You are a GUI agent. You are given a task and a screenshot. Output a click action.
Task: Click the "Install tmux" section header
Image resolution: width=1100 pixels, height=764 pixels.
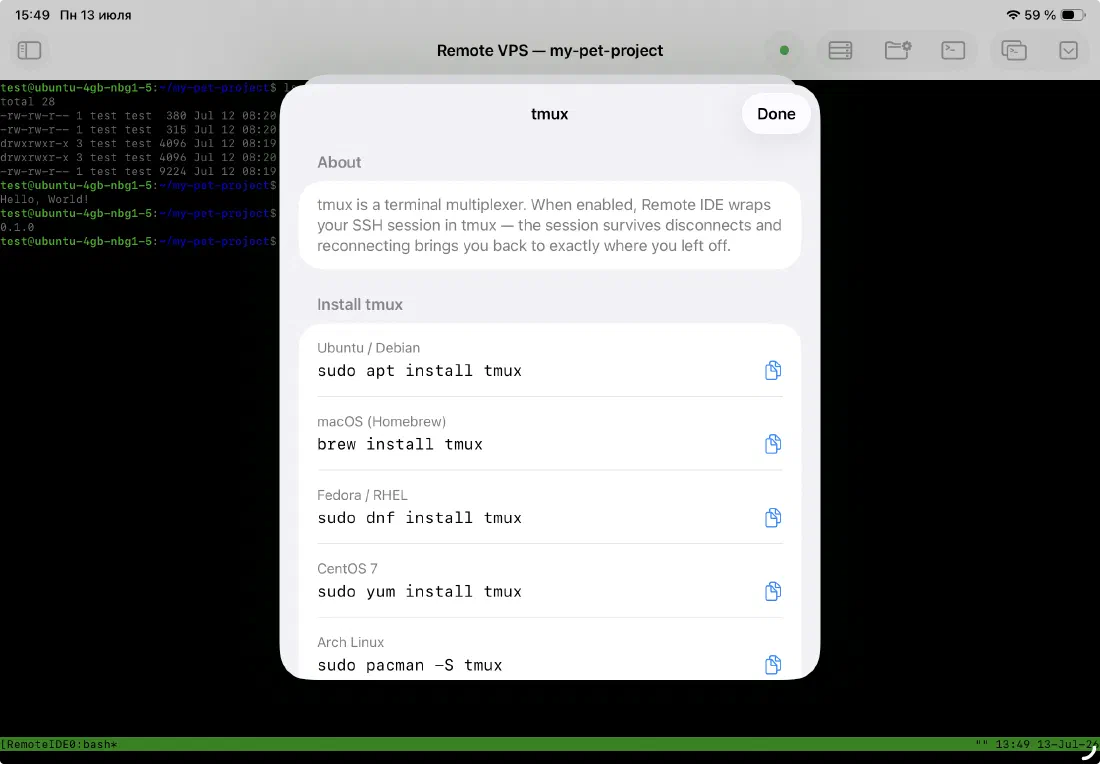pyautogui.click(x=360, y=304)
